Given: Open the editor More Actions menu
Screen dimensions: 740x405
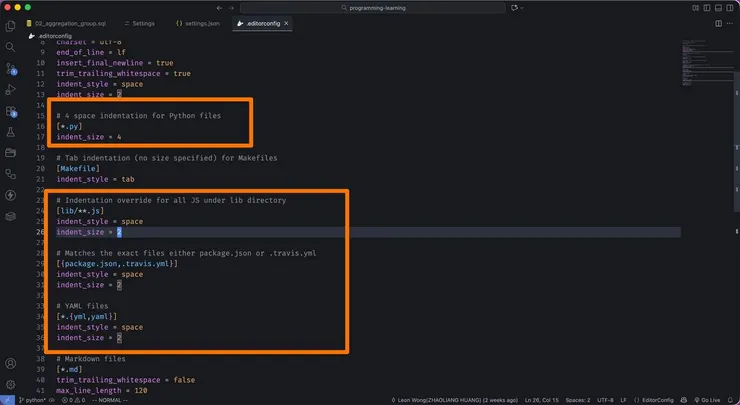Looking at the screenshot, I should (x=730, y=24).
